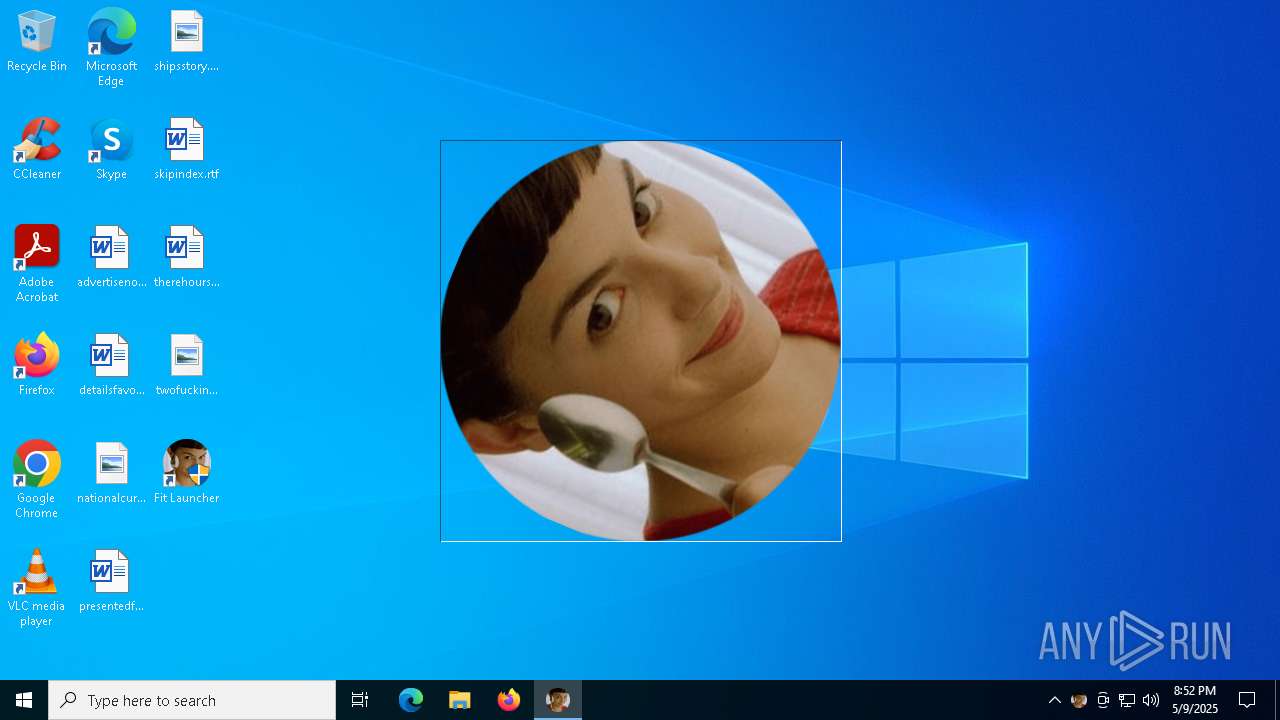Select the detailsfavo Word document

[x=111, y=366]
